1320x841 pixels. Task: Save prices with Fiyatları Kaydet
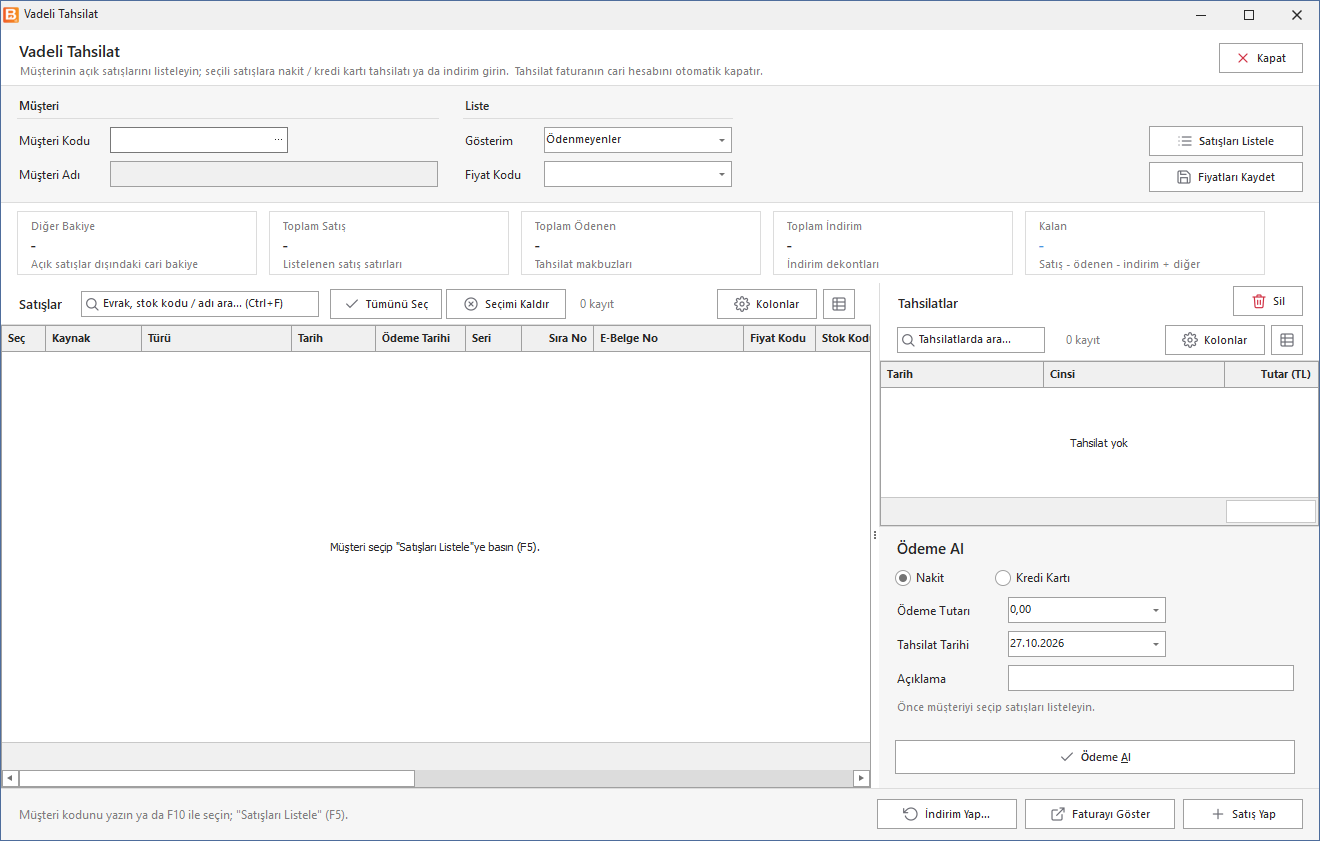(x=1226, y=177)
